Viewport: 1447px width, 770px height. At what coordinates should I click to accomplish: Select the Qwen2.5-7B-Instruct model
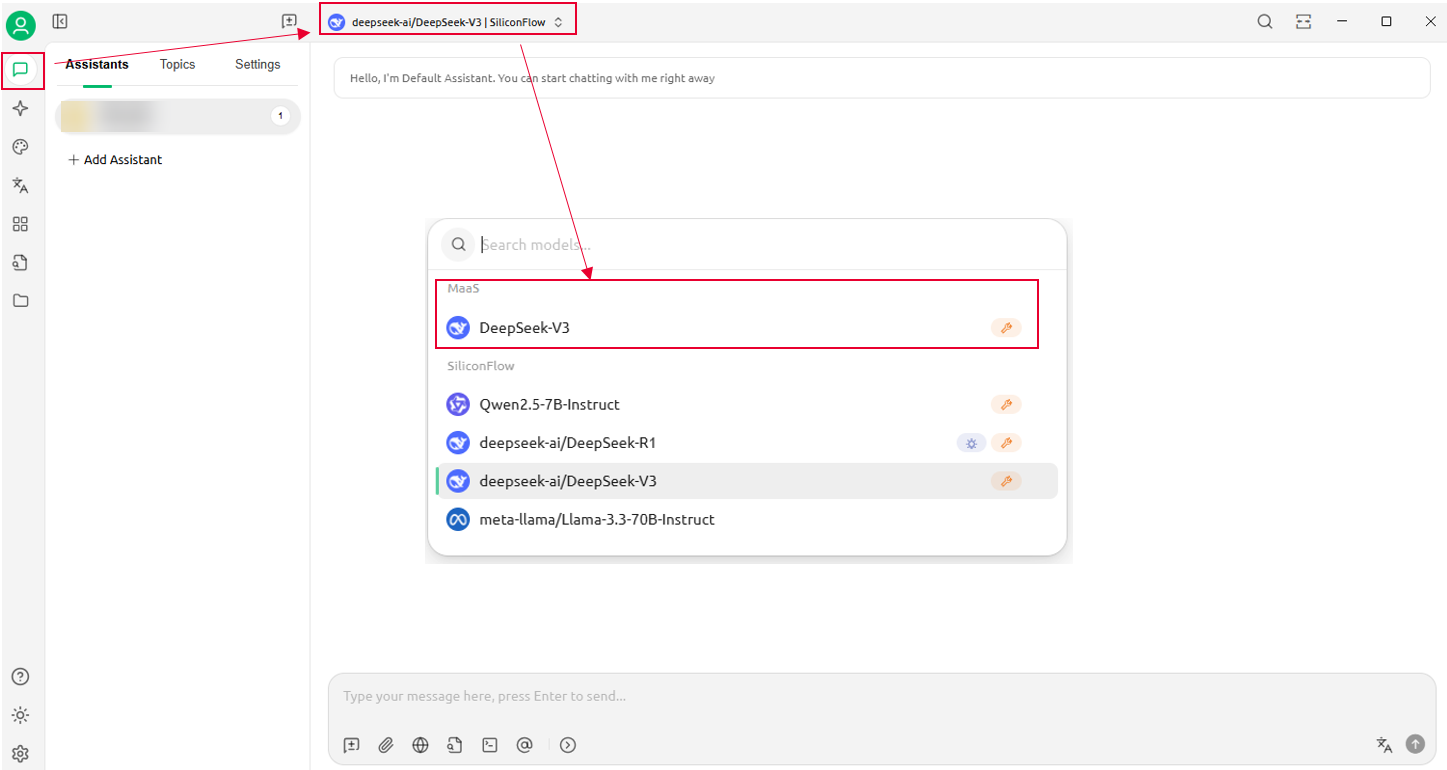coord(747,405)
